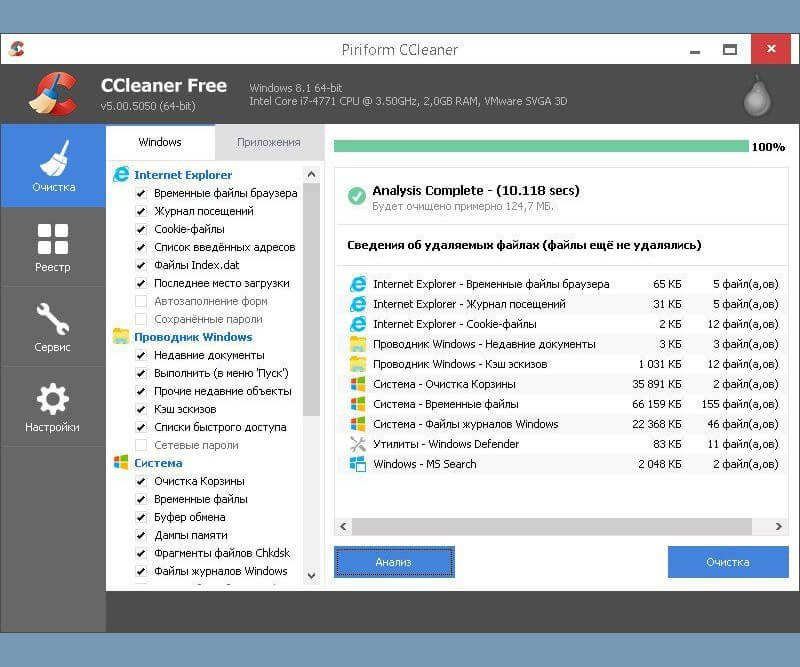The image size is (800, 667).
Task: Click the icon beside Windows - MS Search result
Action: click(x=358, y=464)
